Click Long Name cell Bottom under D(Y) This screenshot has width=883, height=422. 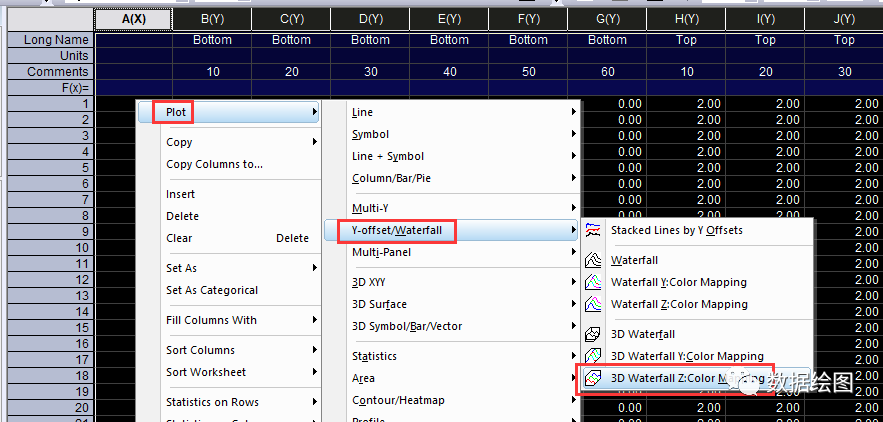coord(370,40)
